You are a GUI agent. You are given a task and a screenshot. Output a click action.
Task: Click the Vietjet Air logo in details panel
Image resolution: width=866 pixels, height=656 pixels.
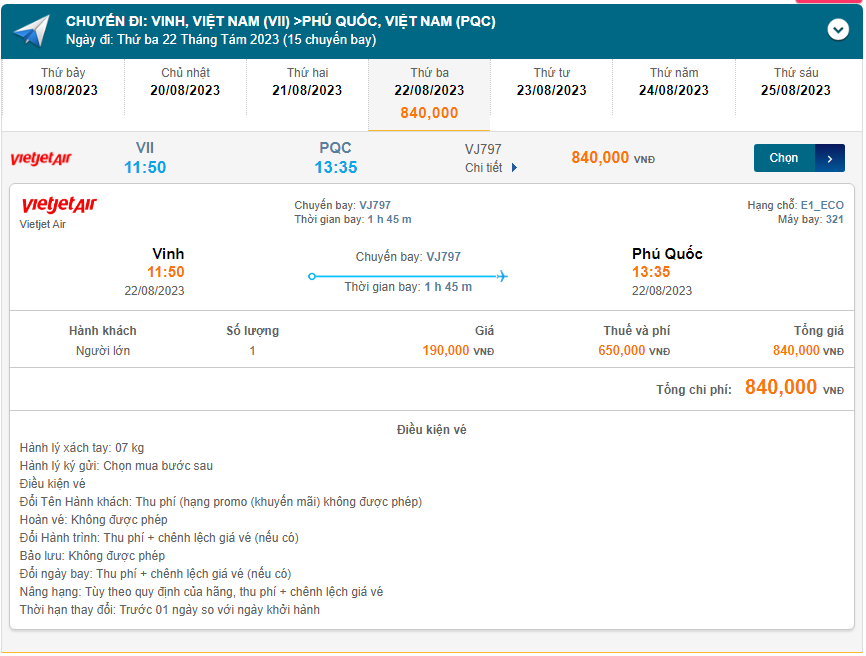[59, 206]
